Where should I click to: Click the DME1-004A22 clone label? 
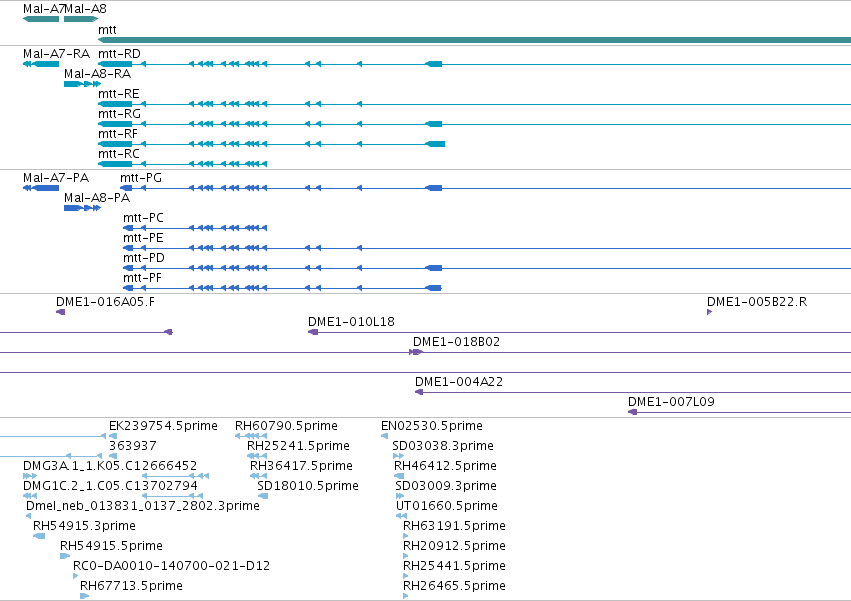pyautogui.click(x=459, y=383)
